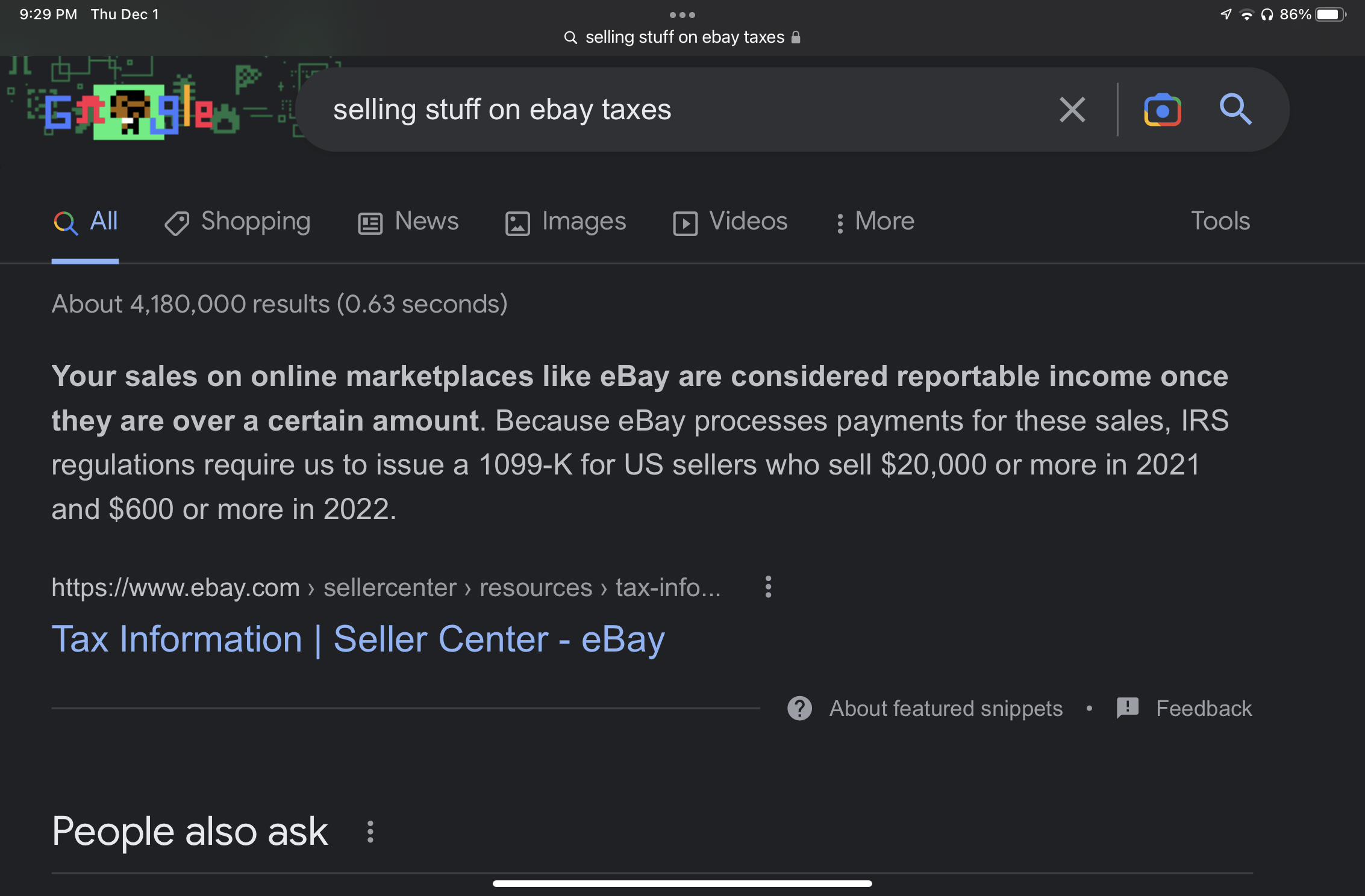Open Google Lens camera search
Screen dimensions: 1365x896
pyautogui.click(x=1162, y=110)
